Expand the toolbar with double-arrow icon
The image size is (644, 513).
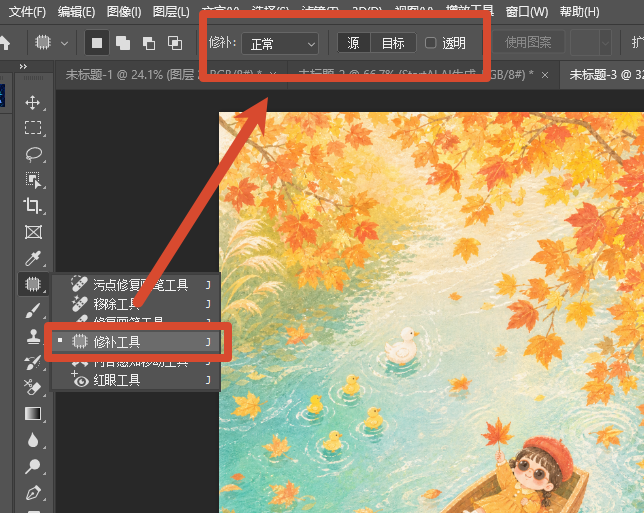pyautogui.click(x=23, y=66)
